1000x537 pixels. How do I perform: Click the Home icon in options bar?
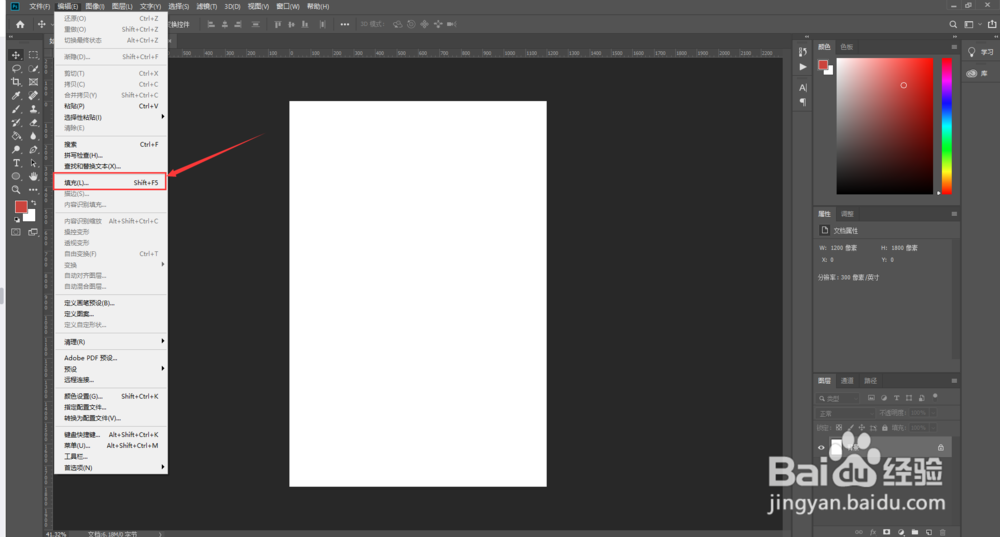[20, 24]
